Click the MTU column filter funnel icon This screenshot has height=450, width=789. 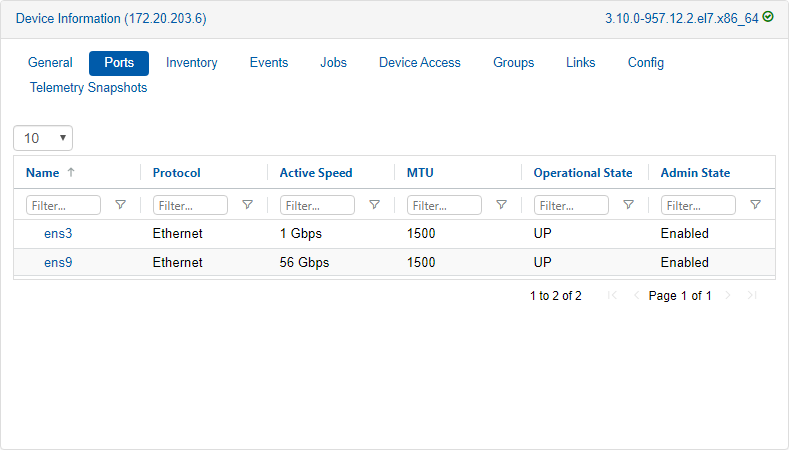tap(501, 205)
